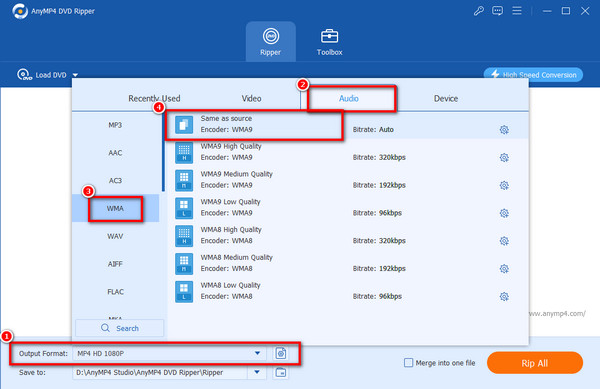Choose the 'WMA8 High Quality' profile name
Viewport: 600px width, 389px height.
231,229
